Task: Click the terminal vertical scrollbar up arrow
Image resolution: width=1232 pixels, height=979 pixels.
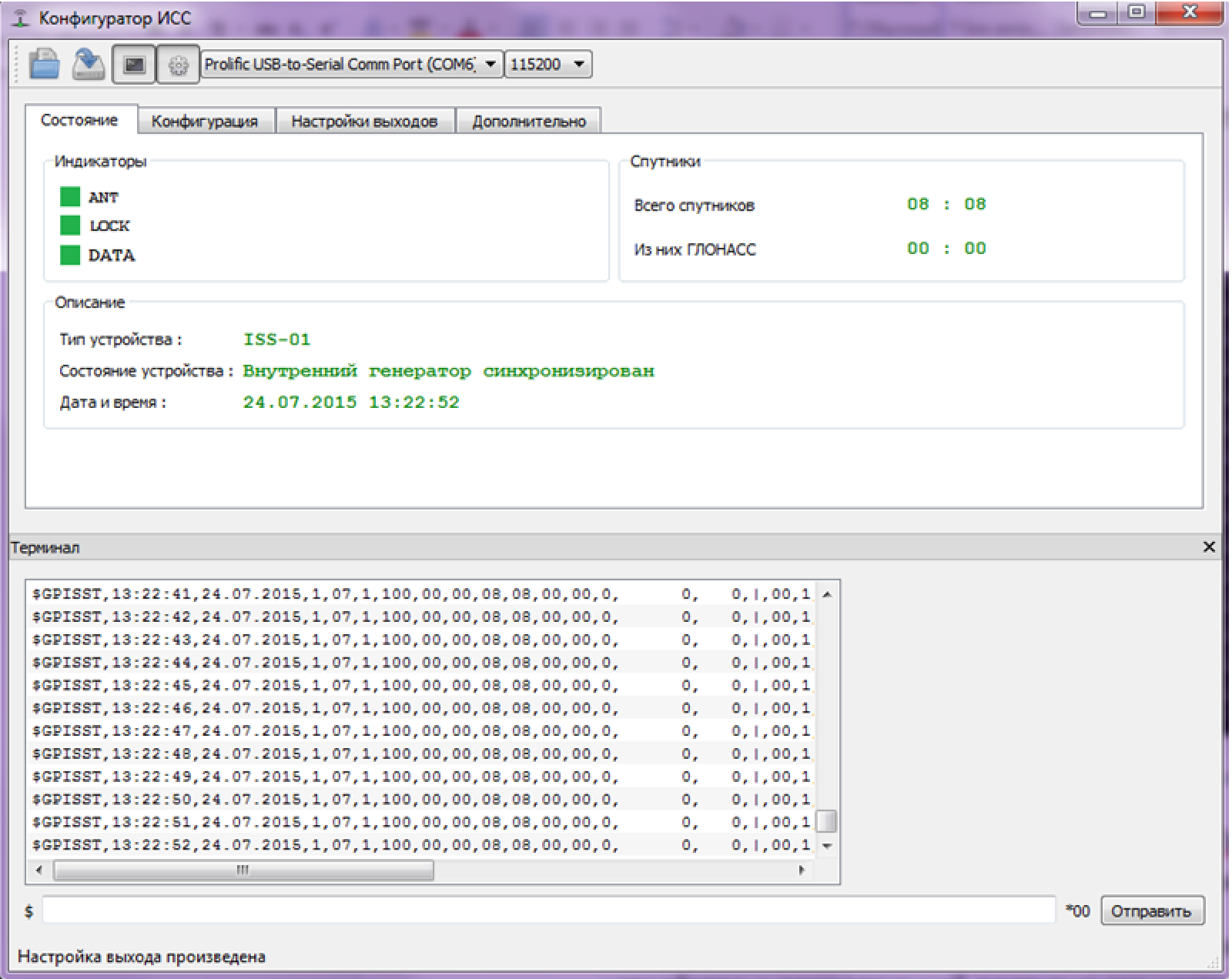Action: (827, 594)
